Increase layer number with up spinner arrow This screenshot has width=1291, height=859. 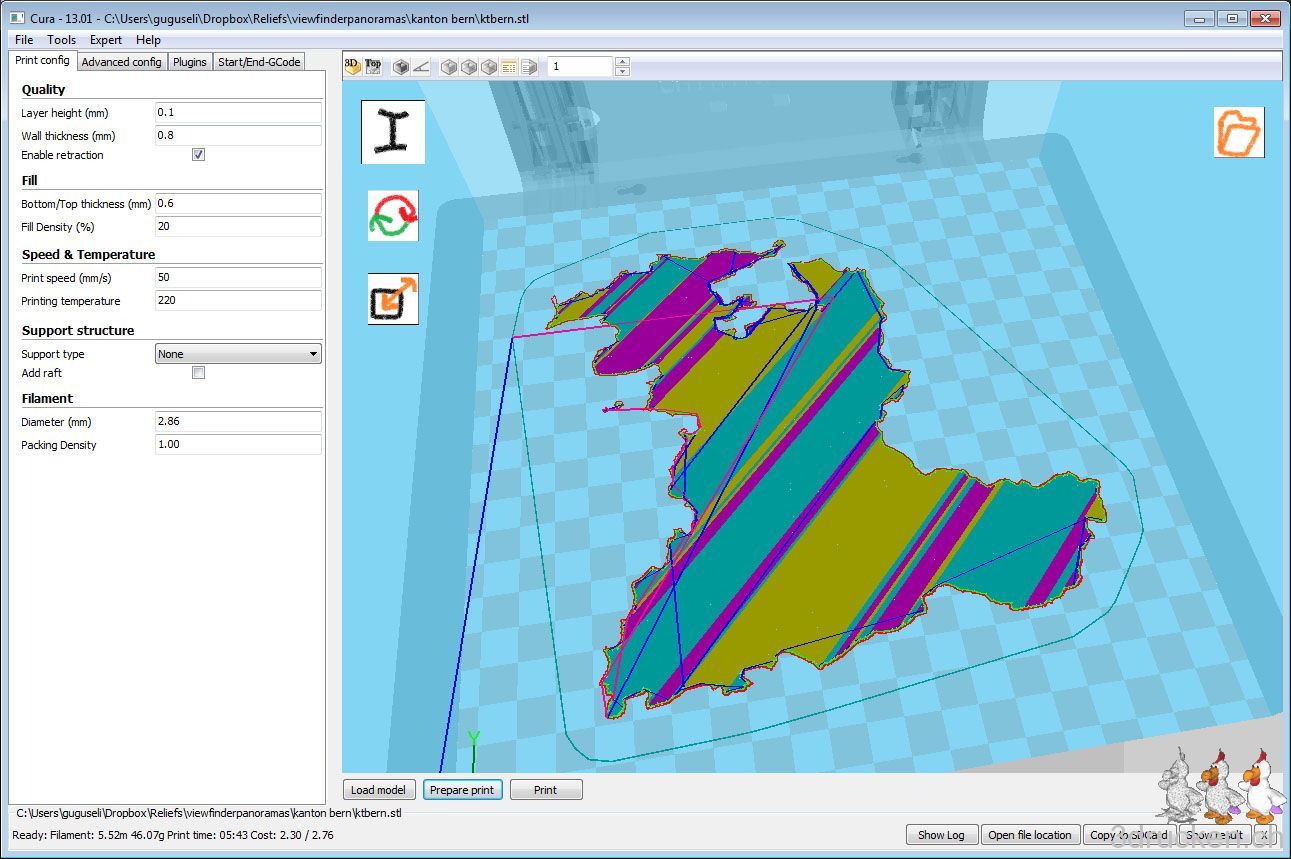[622, 62]
